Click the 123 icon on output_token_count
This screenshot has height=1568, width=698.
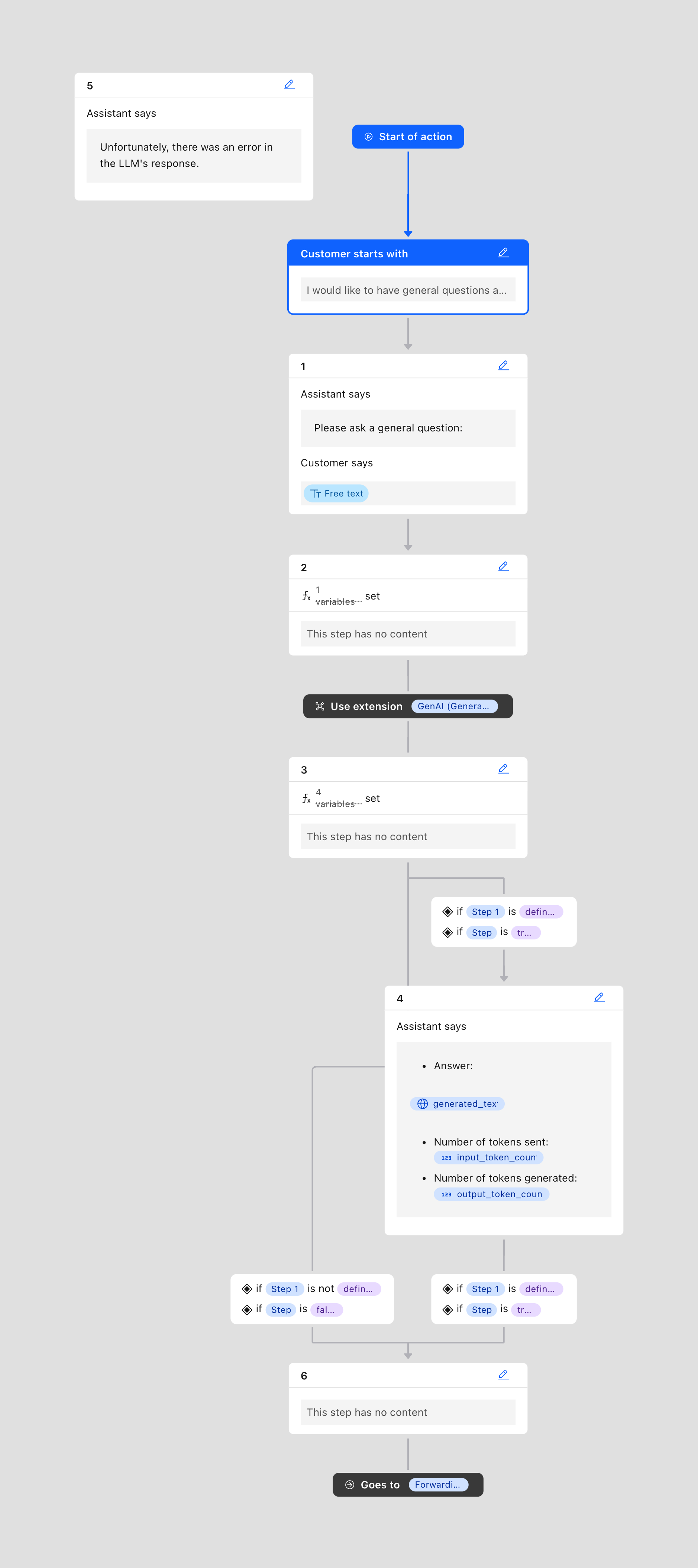[446, 1194]
